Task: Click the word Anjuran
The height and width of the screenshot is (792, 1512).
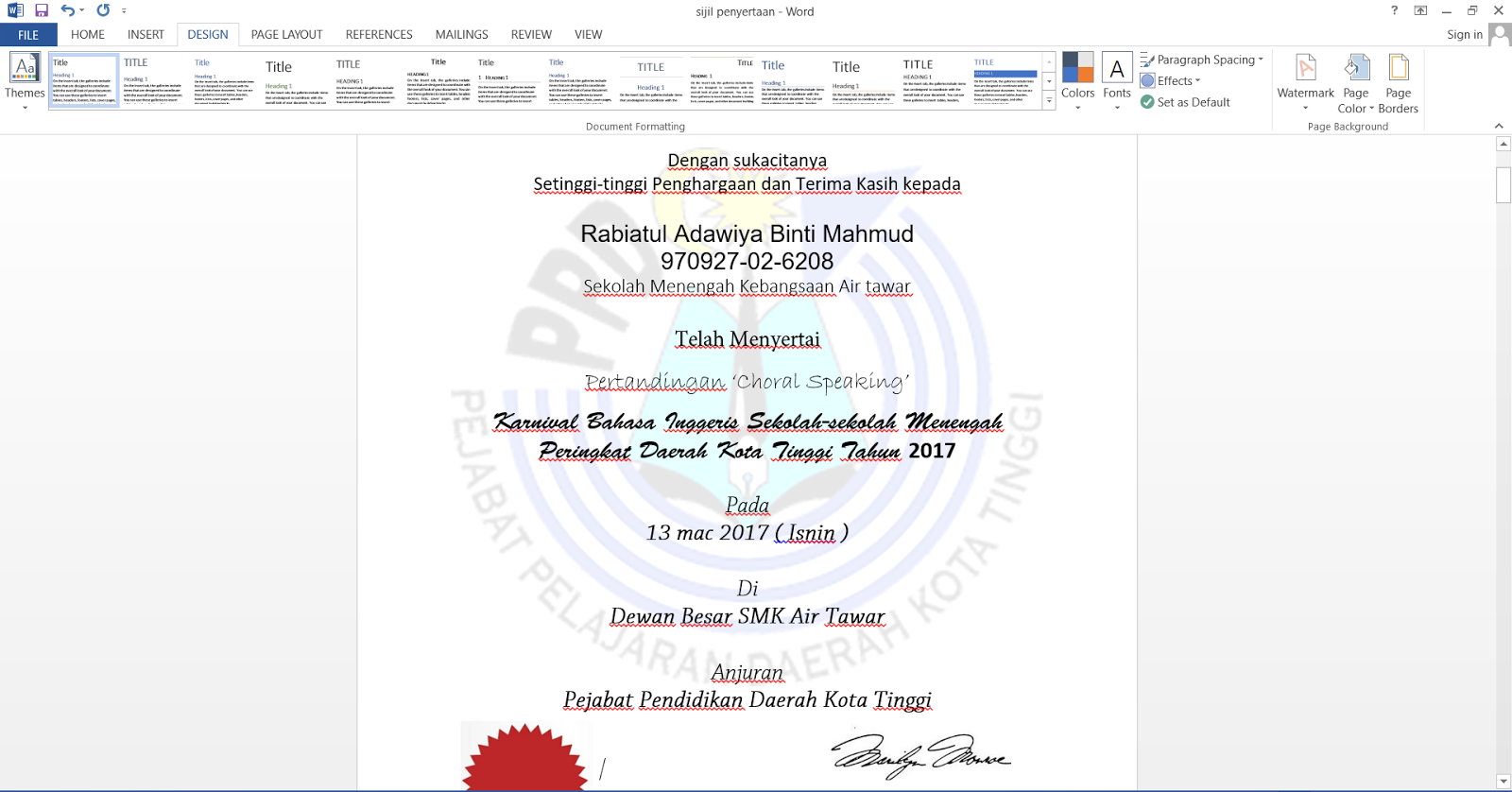Action: (x=747, y=672)
